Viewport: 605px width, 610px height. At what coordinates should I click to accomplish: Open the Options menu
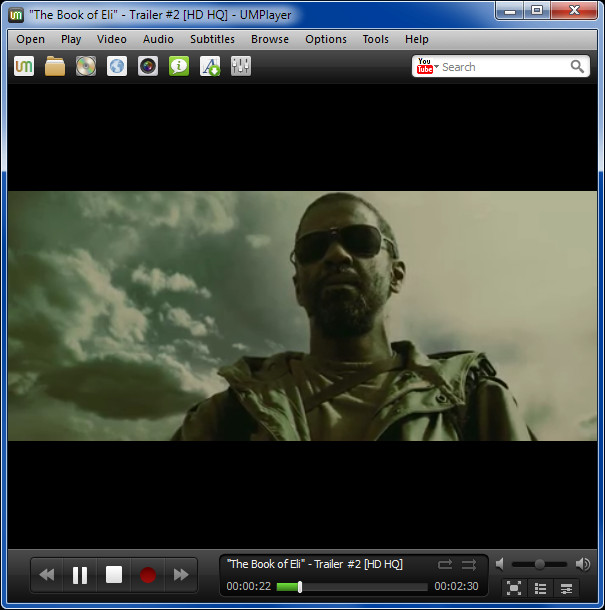tap(326, 39)
